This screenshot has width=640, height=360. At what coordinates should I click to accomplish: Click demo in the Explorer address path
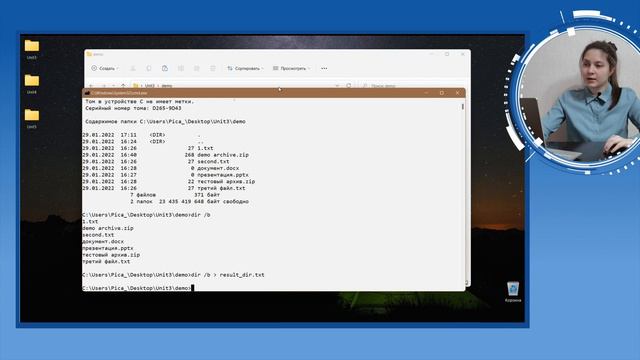tap(167, 86)
